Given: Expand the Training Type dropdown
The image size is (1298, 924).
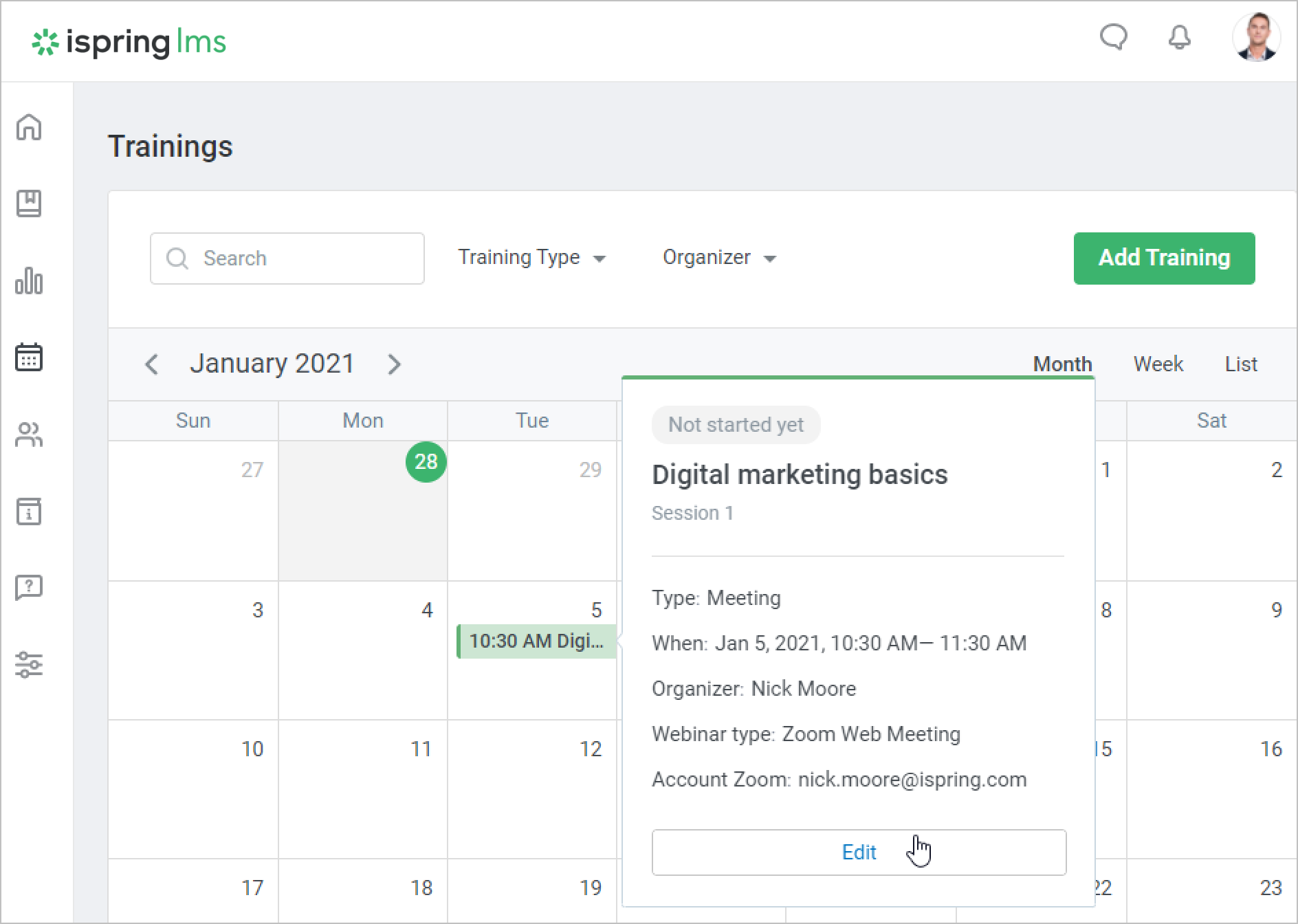Looking at the screenshot, I should pyautogui.click(x=531, y=258).
